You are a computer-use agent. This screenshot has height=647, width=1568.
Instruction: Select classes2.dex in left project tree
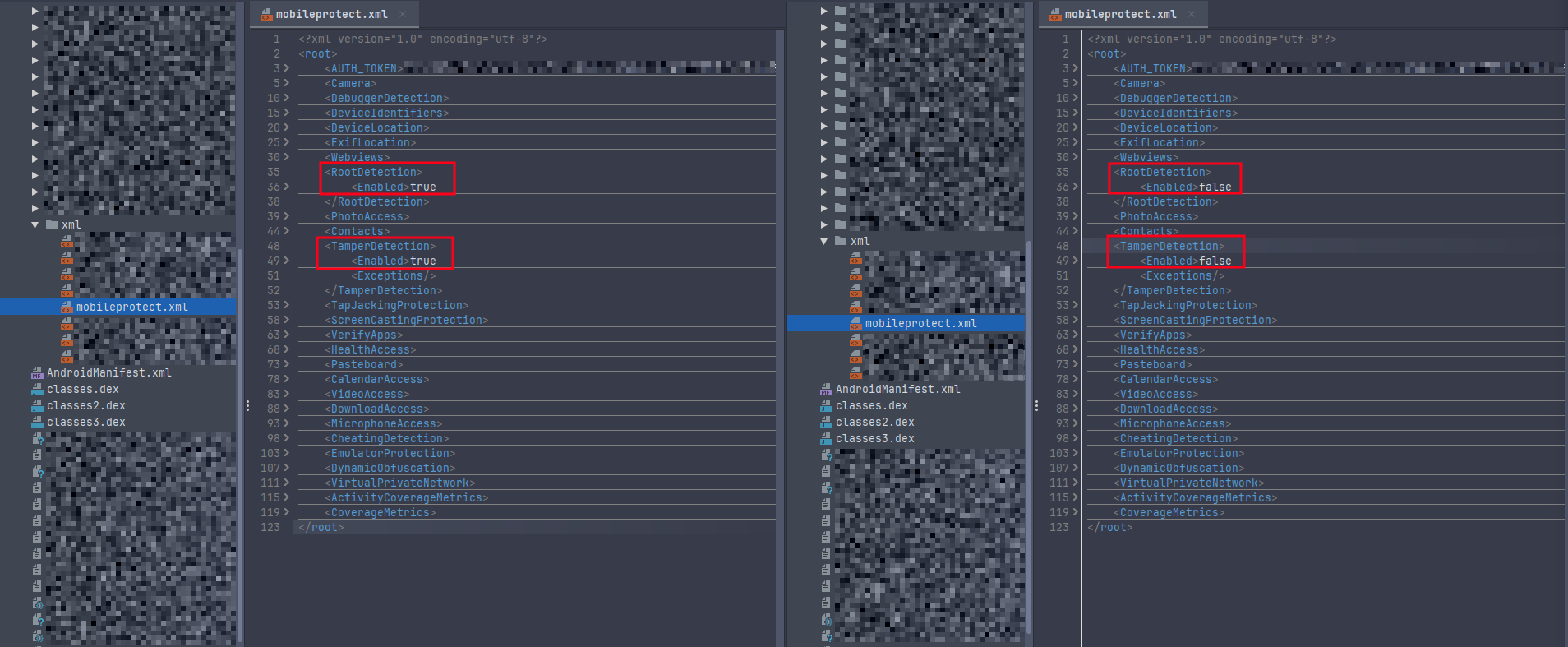pos(86,405)
